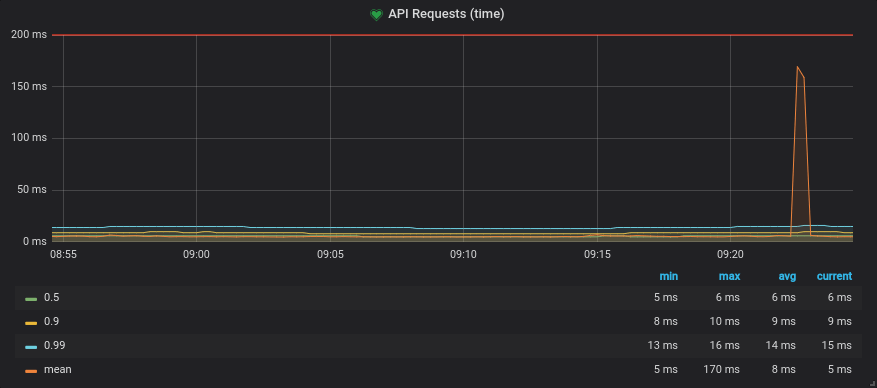Toggle the mean series in legend

pyautogui.click(x=58, y=370)
